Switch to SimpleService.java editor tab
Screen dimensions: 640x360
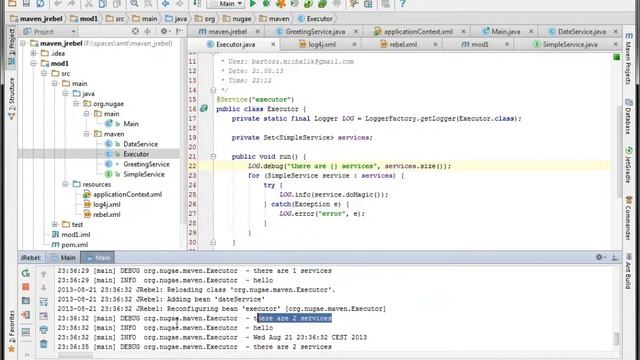pos(570,44)
